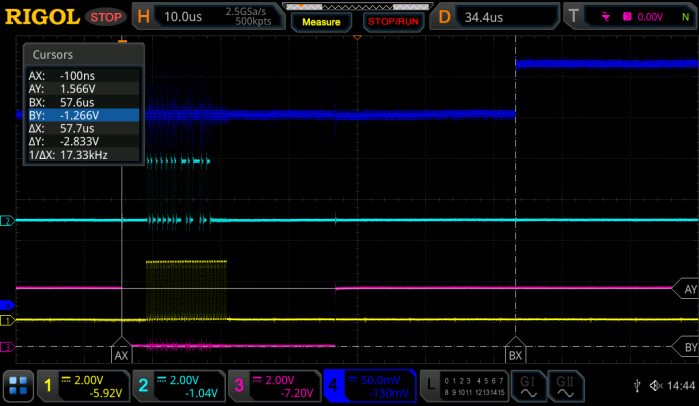
Task: Open the function navigation grid icon
Action: (18, 386)
